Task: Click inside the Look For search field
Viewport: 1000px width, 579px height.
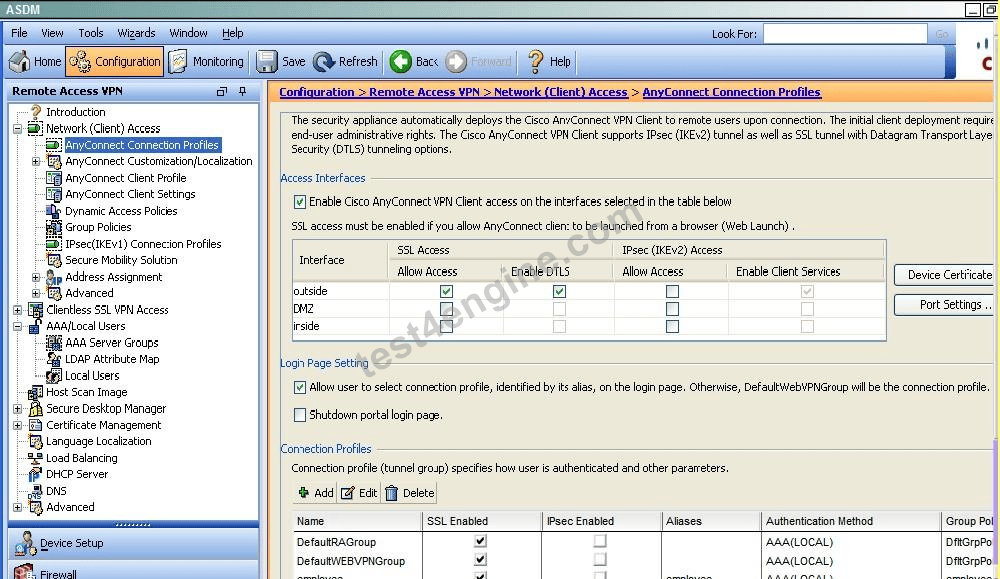Action: point(845,34)
